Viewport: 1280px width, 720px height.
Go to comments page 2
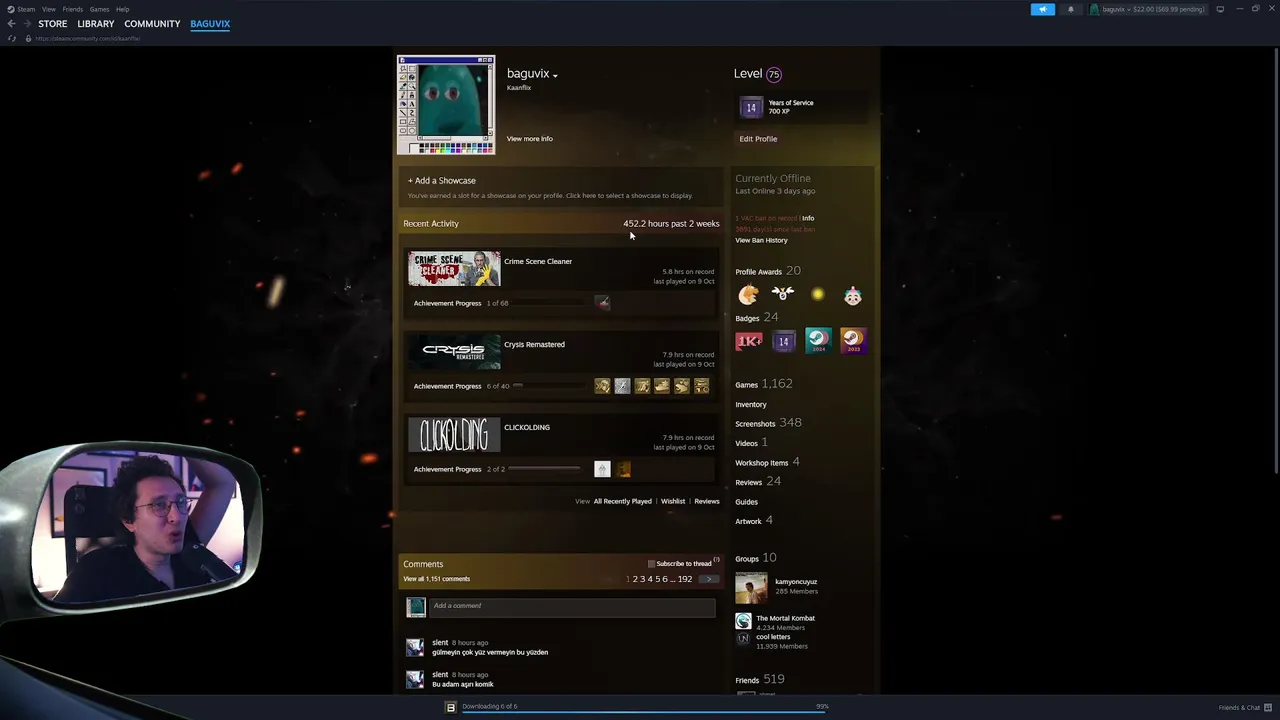click(x=635, y=579)
